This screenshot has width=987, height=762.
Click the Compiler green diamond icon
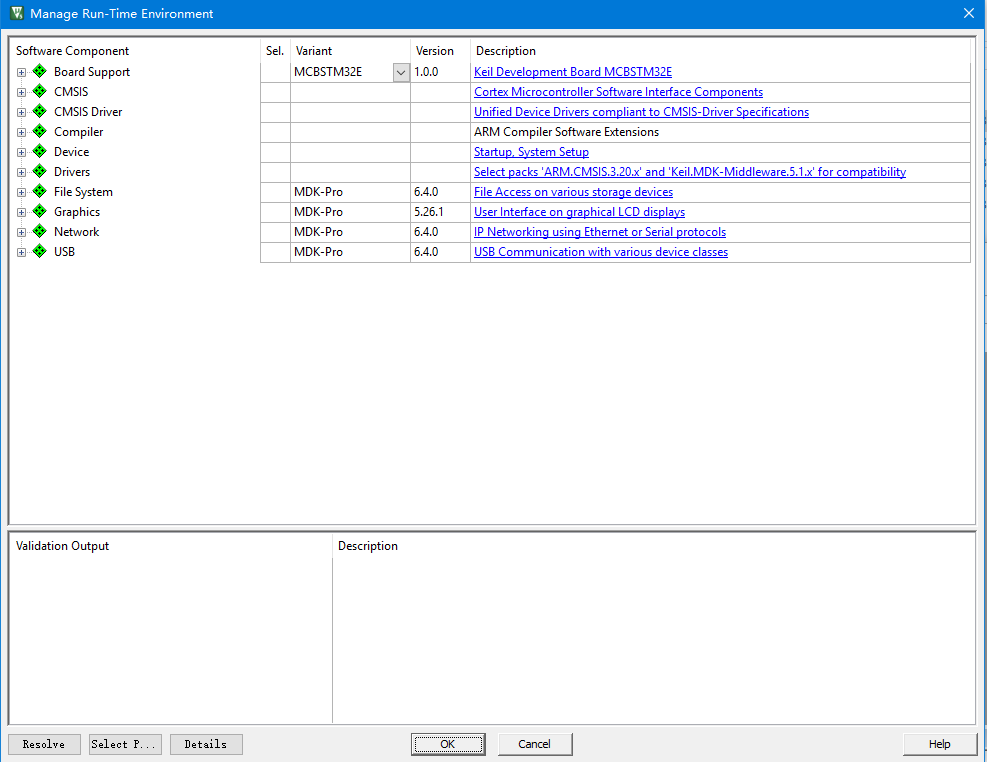coord(40,132)
